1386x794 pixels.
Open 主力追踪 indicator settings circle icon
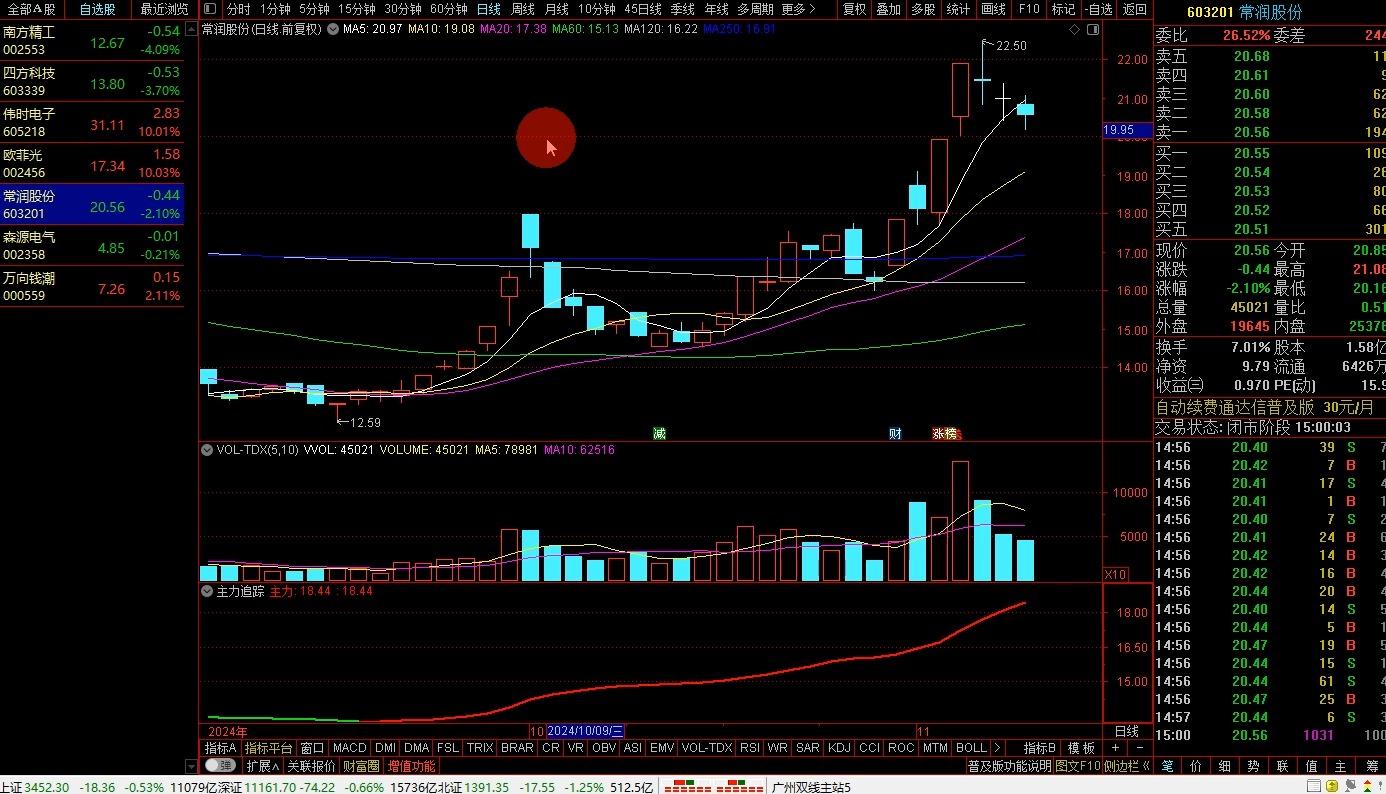pyautogui.click(x=207, y=591)
